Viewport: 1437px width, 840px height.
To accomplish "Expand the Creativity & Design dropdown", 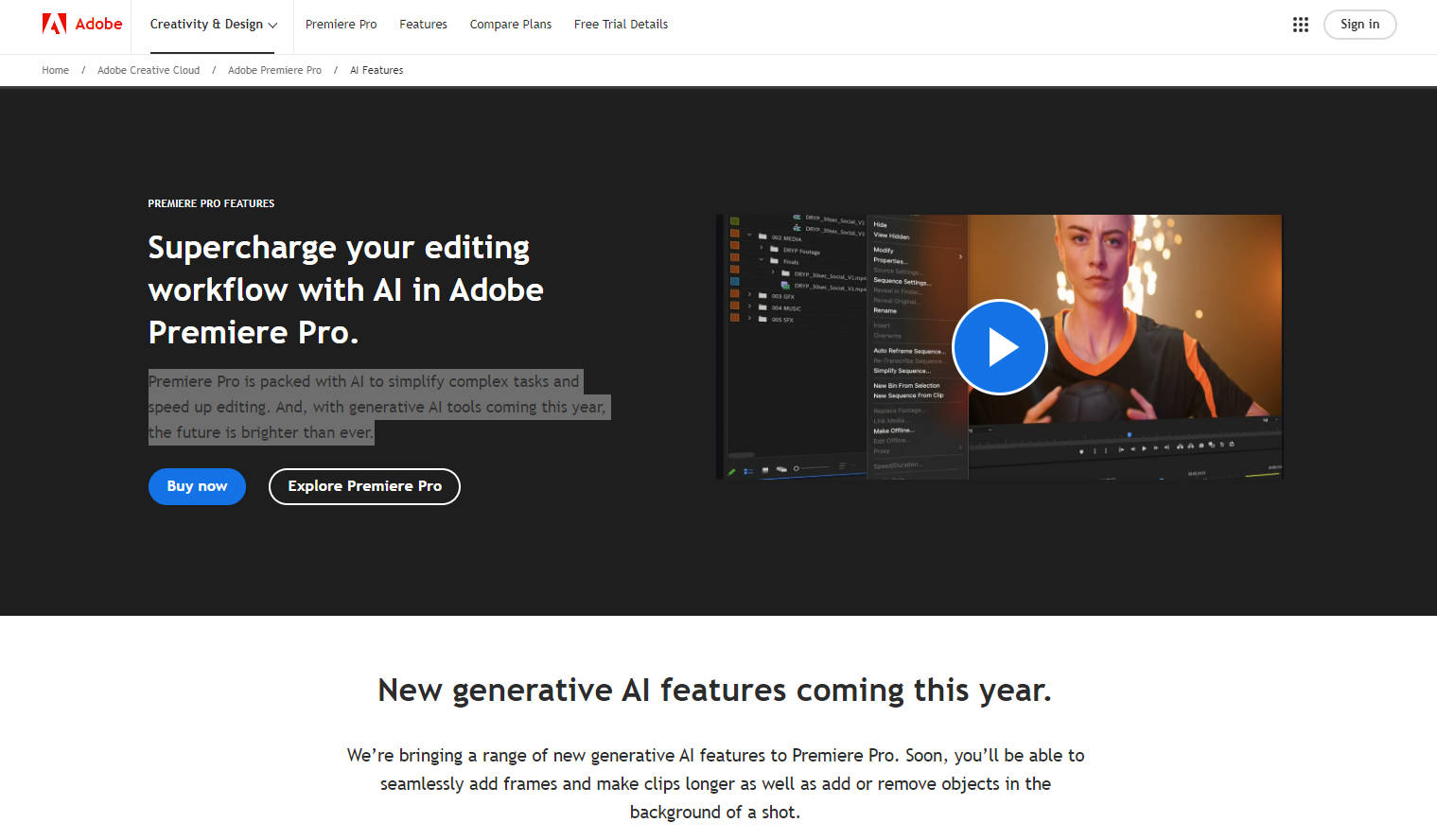I will pos(214,25).
